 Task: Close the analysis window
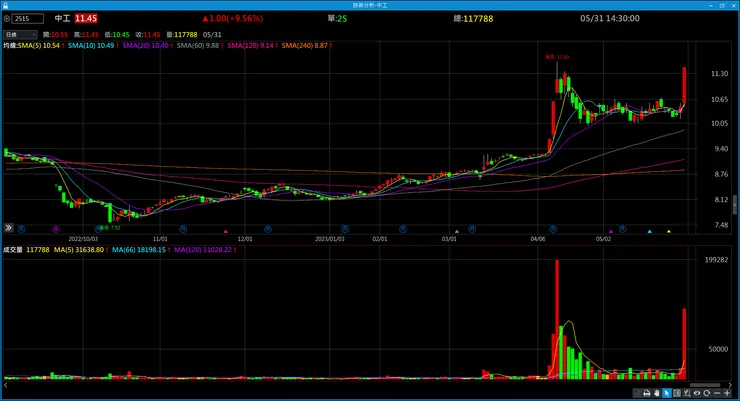click(733, 5)
